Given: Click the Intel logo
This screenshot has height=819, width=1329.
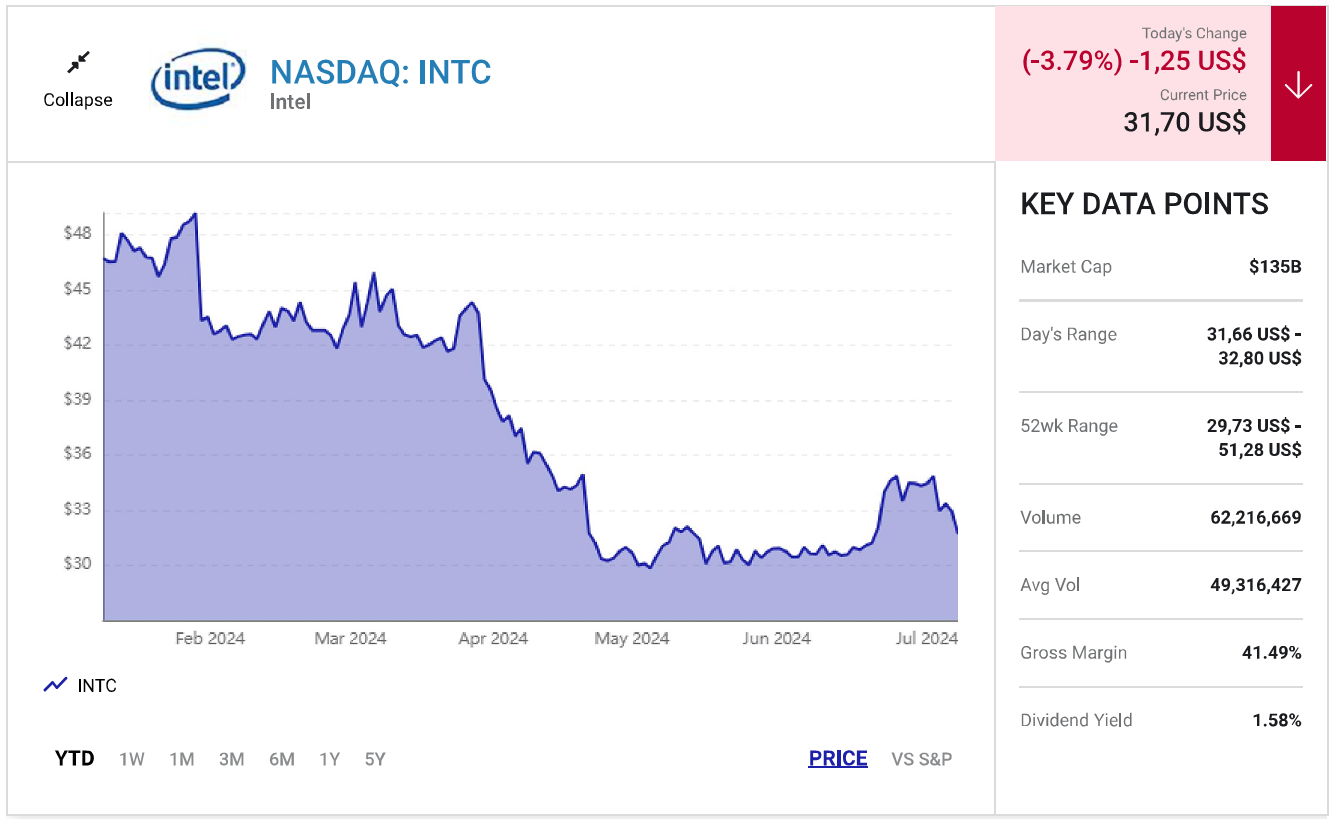Looking at the screenshot, I should point(198,78).
